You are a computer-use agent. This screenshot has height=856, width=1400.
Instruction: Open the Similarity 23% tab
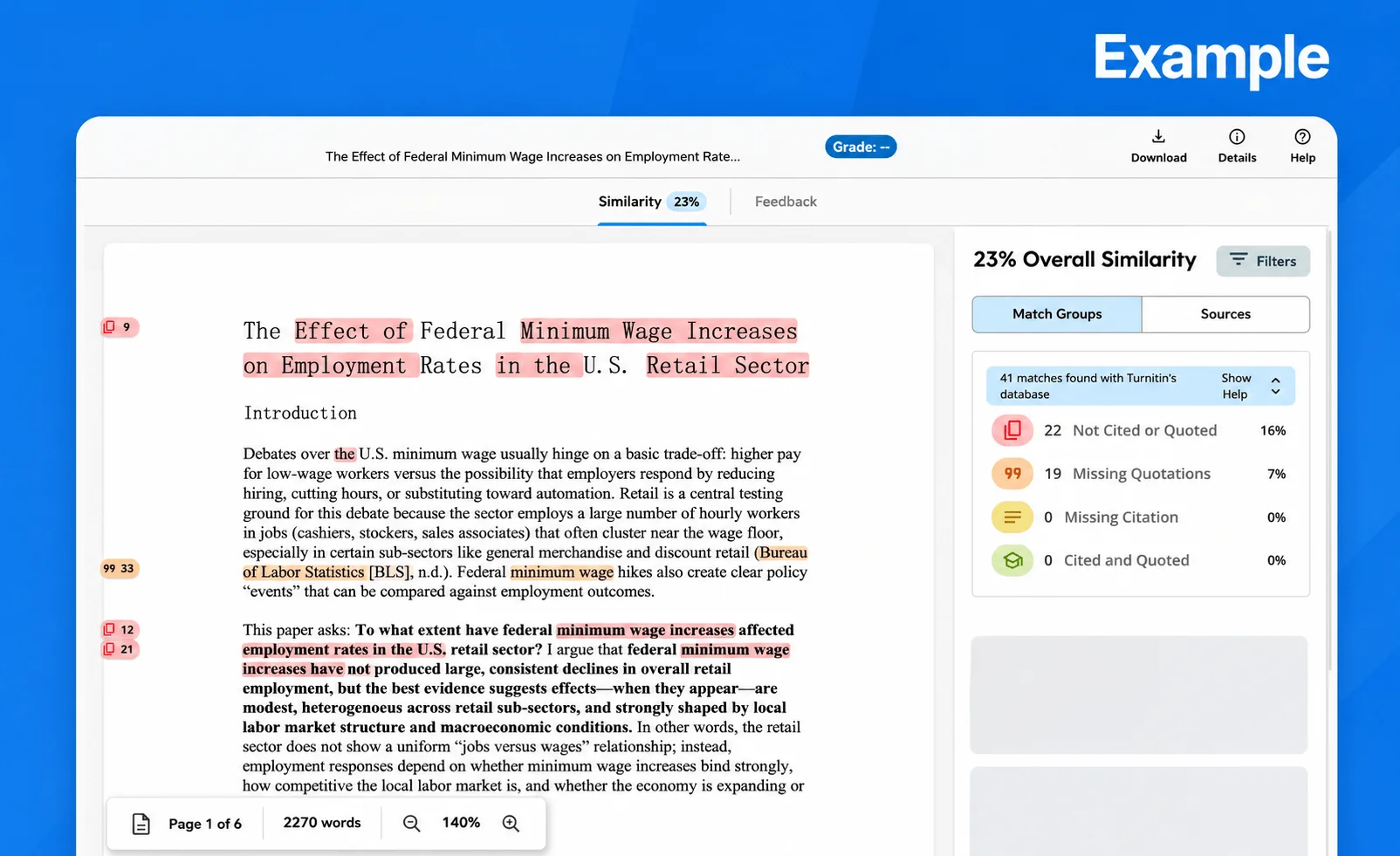[651, 202]
